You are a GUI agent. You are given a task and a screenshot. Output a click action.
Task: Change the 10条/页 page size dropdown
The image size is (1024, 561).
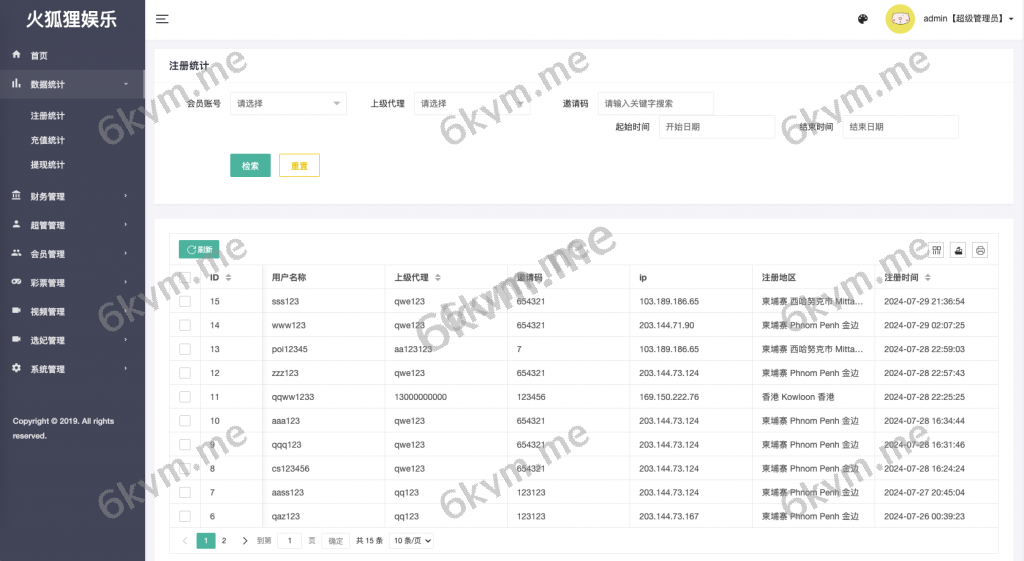tap(412, 541)
